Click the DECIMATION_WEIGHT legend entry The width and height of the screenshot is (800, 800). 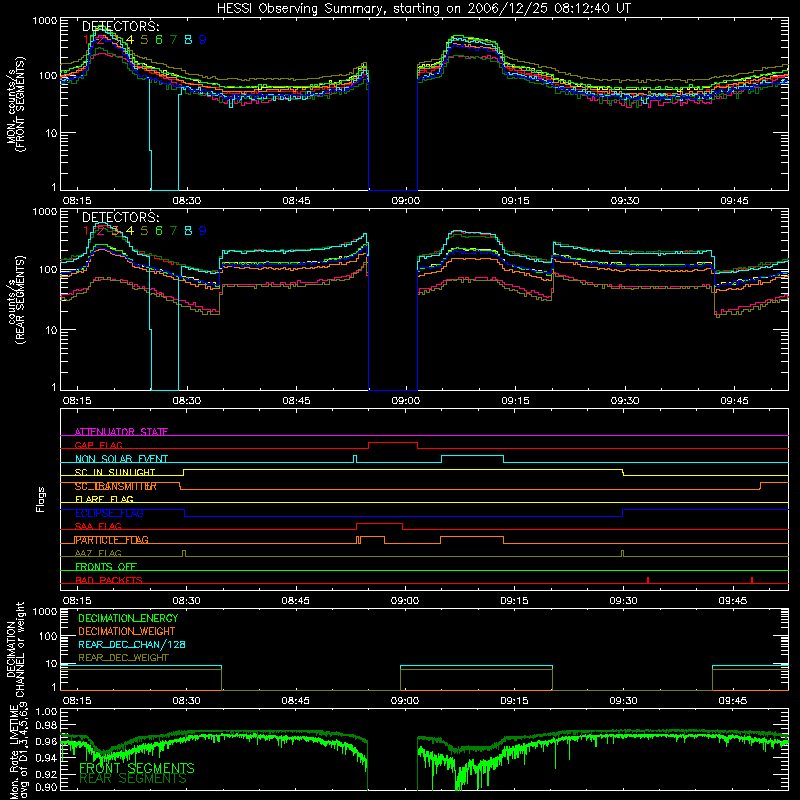[x=127, y=632]
